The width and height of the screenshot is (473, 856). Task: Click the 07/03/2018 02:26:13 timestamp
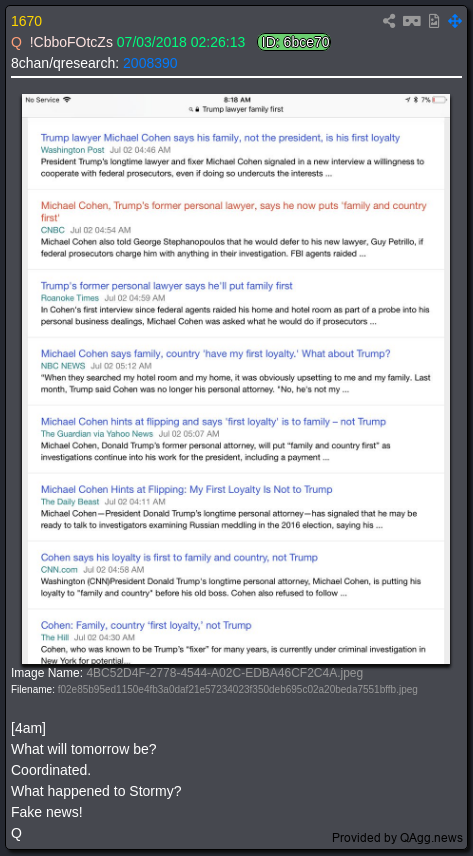(181, 42)
